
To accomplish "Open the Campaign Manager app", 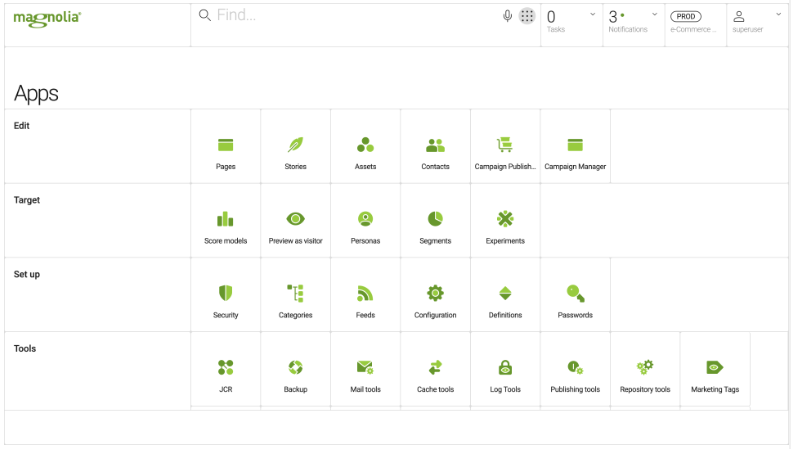I will point(575,146).
